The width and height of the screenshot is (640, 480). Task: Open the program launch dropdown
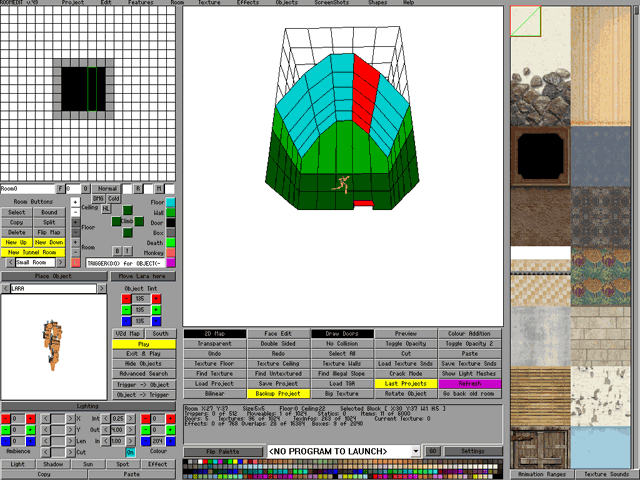[414, 451]
